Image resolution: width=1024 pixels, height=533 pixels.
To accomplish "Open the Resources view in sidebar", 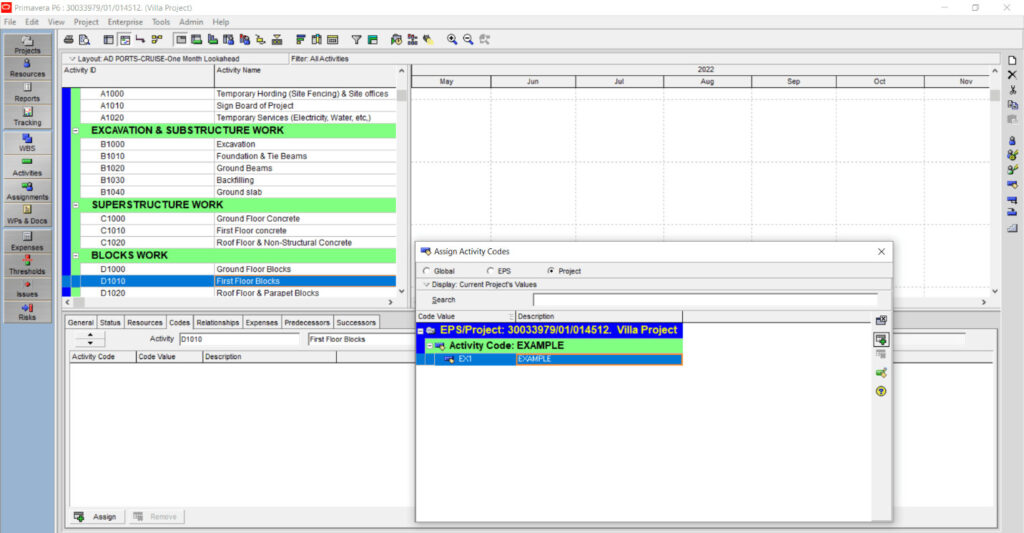I will click(x=27, y=69).
